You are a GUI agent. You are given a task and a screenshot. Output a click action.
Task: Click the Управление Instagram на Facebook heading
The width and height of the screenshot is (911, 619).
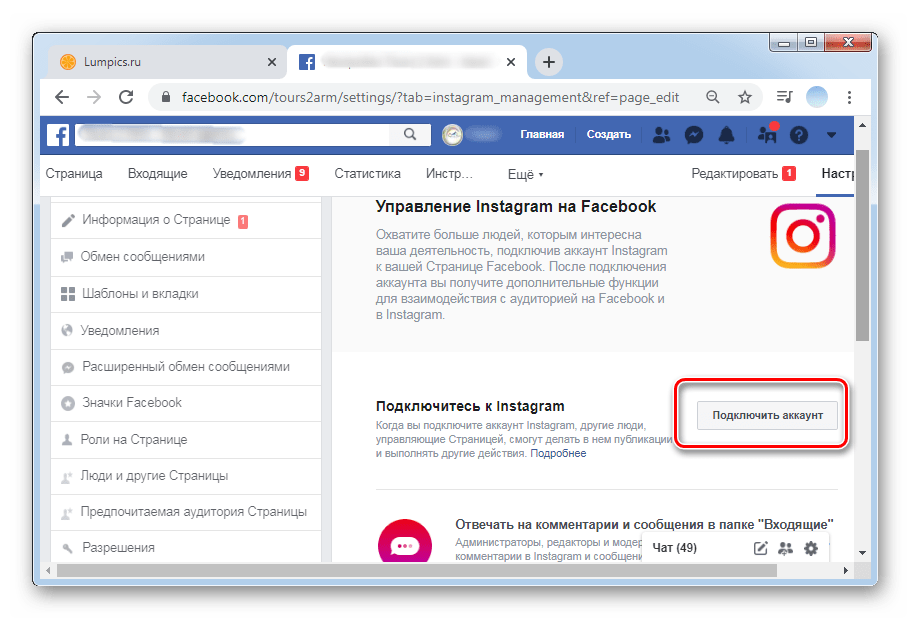click(x=515, y=207)
